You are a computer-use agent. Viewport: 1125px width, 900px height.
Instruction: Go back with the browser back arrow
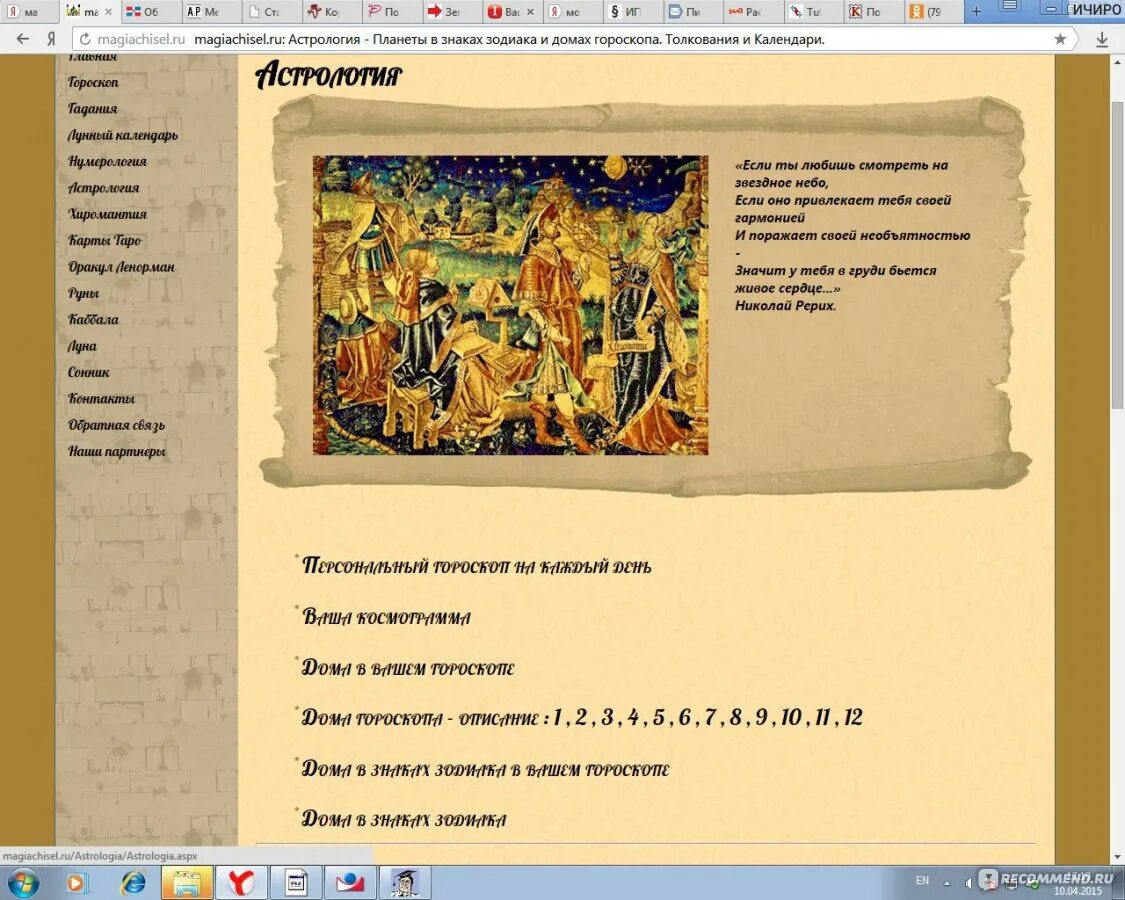[23, 39]
